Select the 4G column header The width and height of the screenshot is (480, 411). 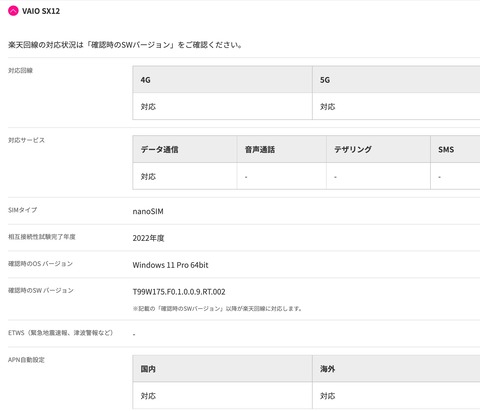click(x=222, y=80)
